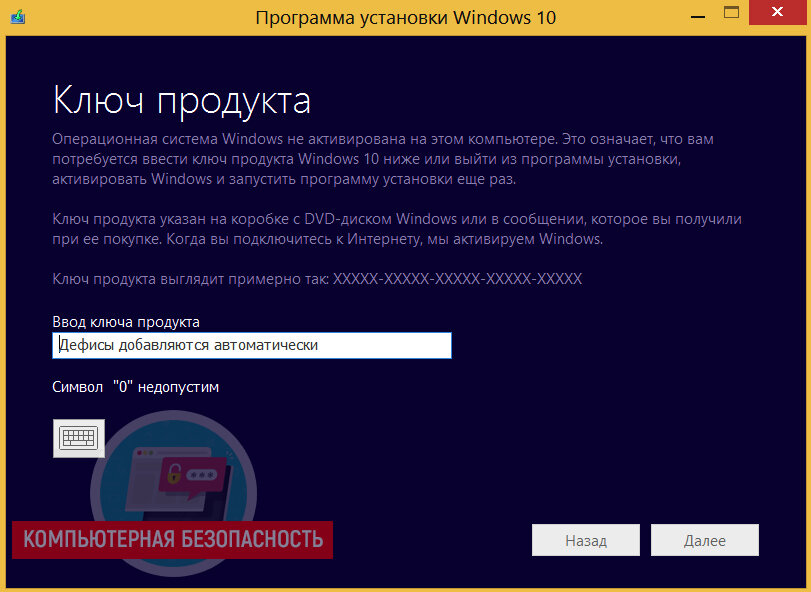This screenshot has width=811, height=592.
Task: Click the setup program icon in title bar
Action: (18, 17)
